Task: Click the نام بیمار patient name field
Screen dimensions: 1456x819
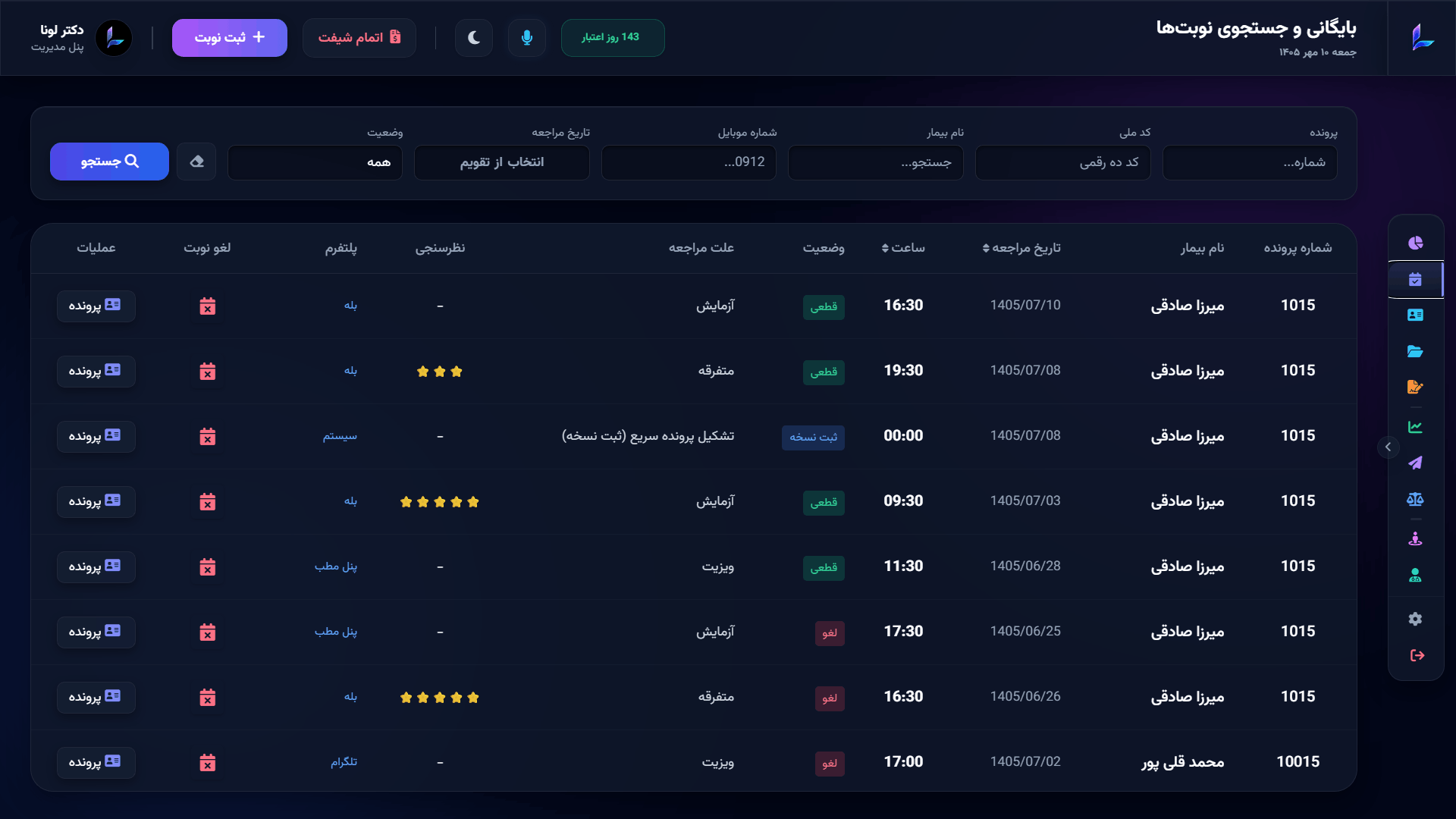Action: 876,162
